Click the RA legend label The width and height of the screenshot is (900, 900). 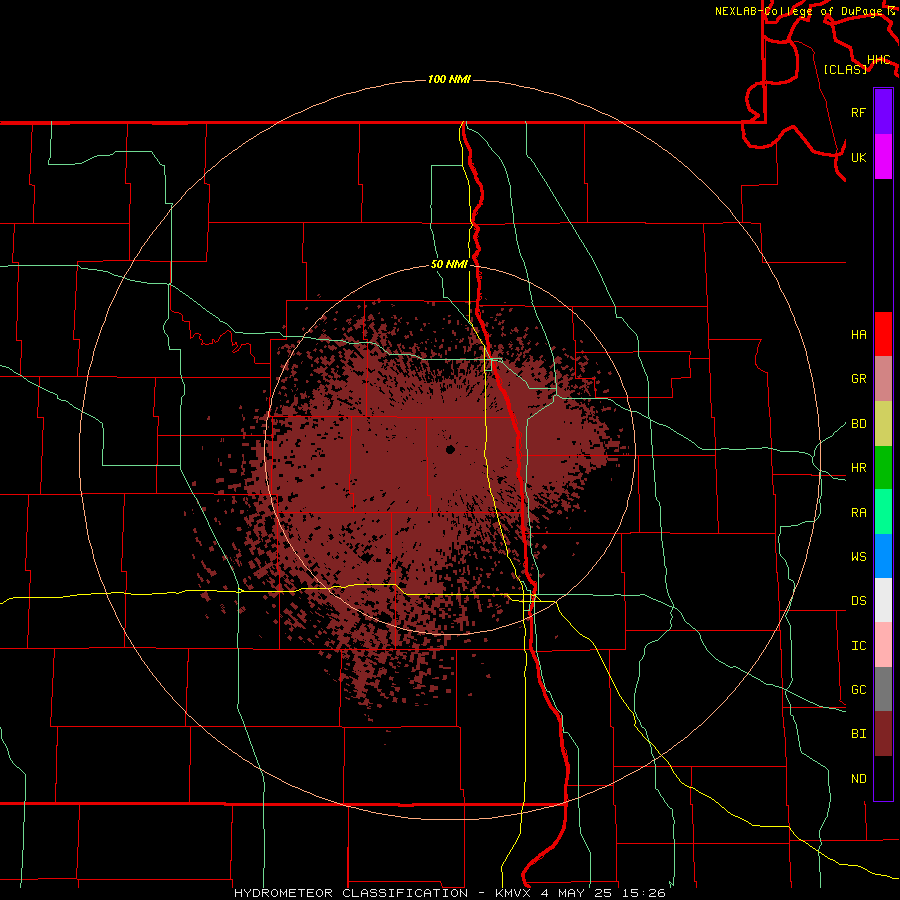click(x=858, y=513)
